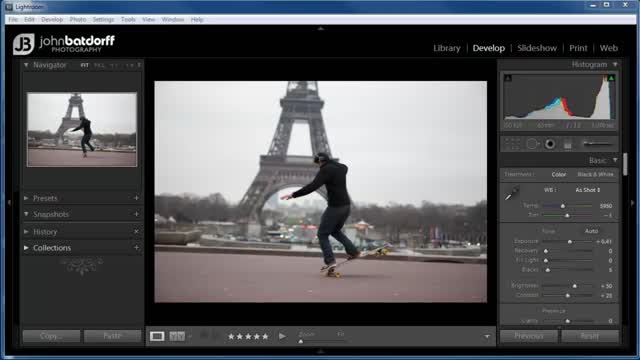
Task: Add a new preset with plus icon
Action: point(136,198)
